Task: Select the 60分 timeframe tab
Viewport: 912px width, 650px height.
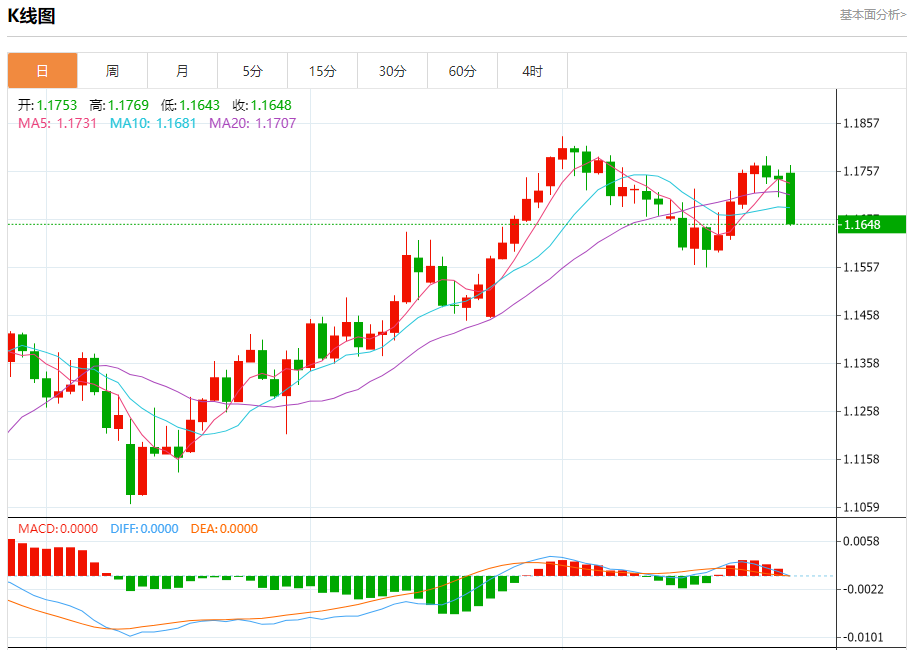Action: (462, 71)
